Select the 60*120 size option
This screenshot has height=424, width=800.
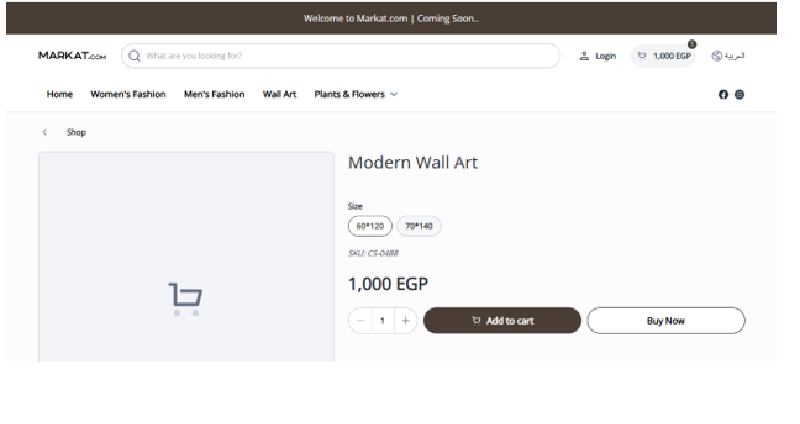pos(370,226)
